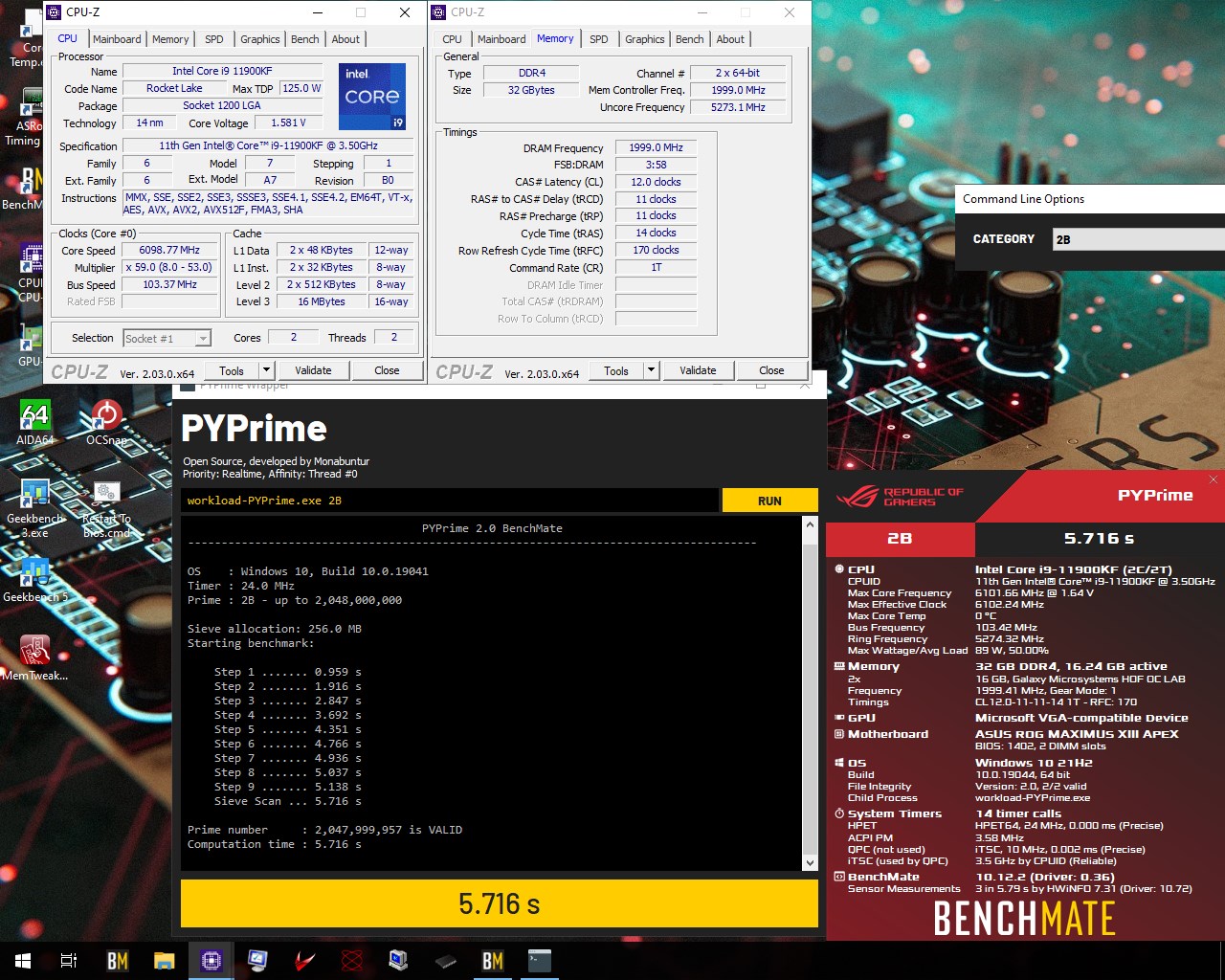Open Graphics tab in CPU-Z processor window

(260, 39)
